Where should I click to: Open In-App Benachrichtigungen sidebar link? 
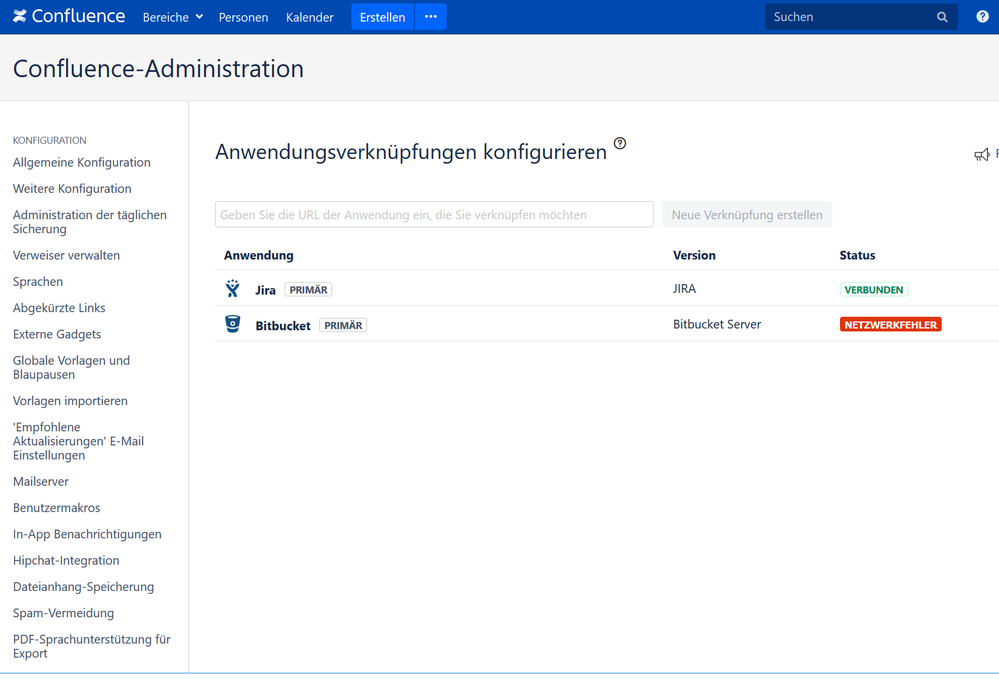point(87,534)
